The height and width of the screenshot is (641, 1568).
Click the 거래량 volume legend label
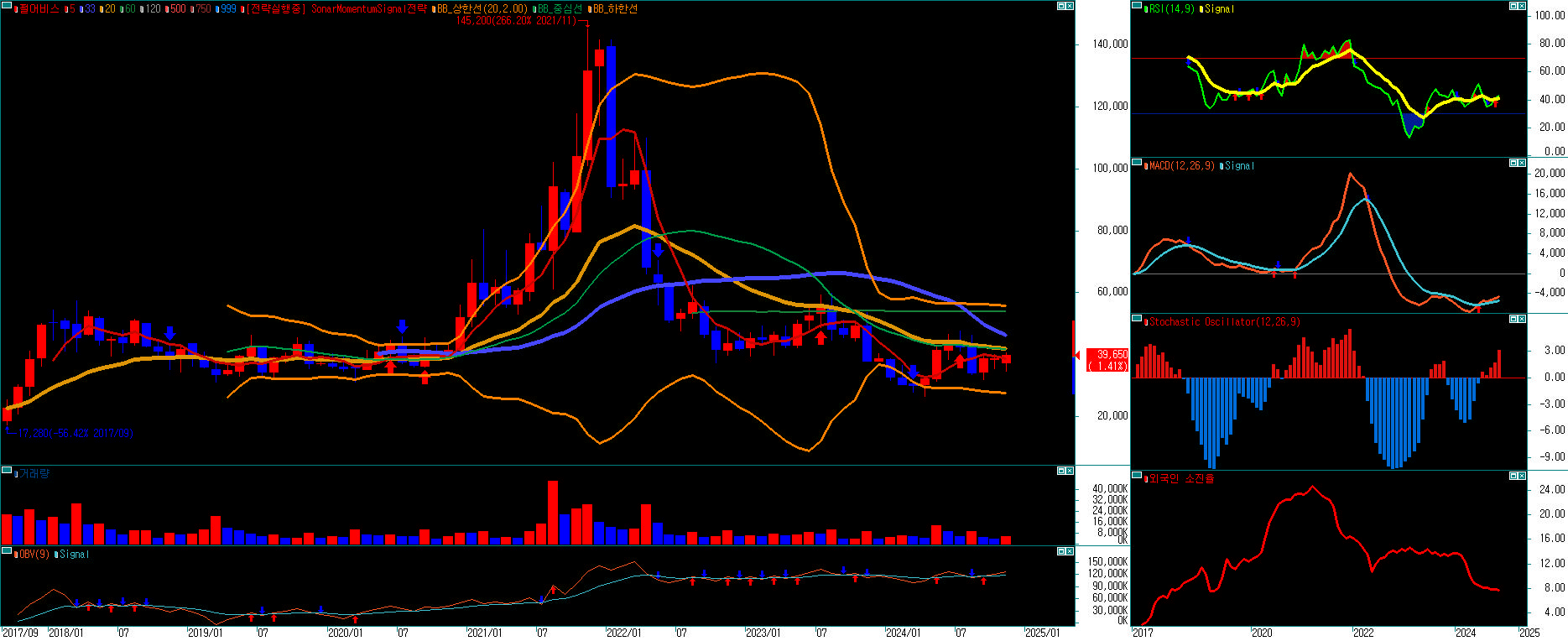34,473
